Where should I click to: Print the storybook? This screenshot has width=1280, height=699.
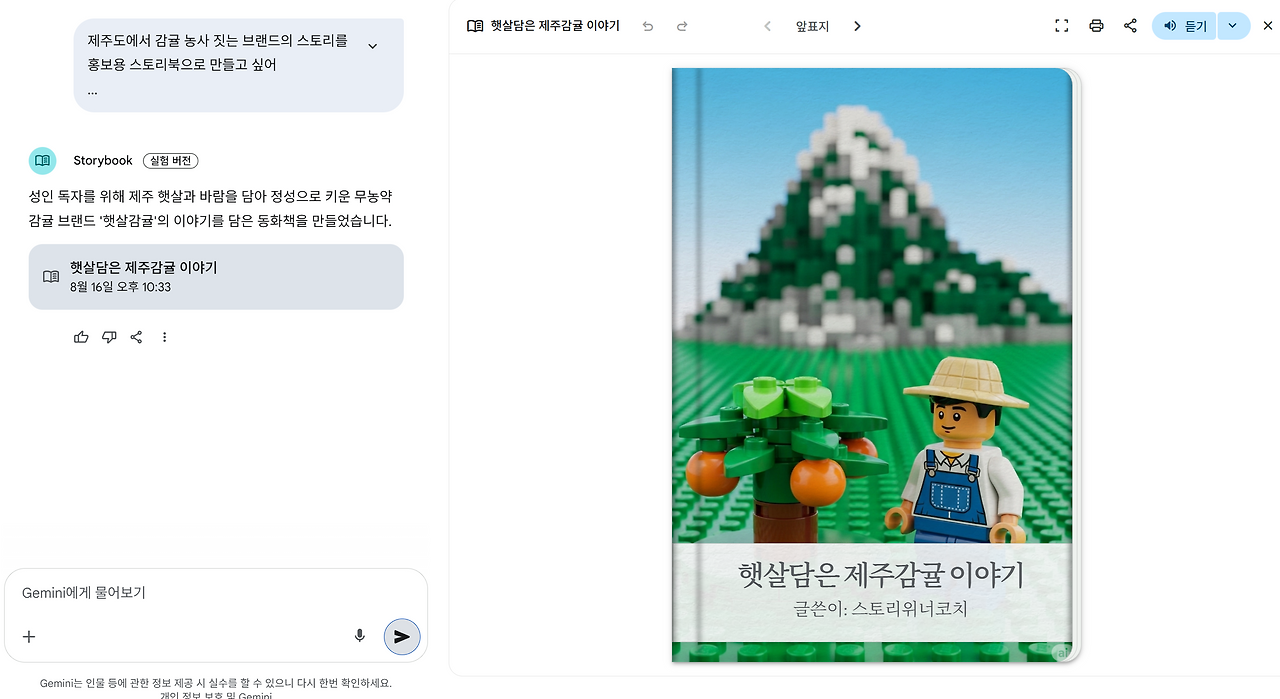[1096, 26]
